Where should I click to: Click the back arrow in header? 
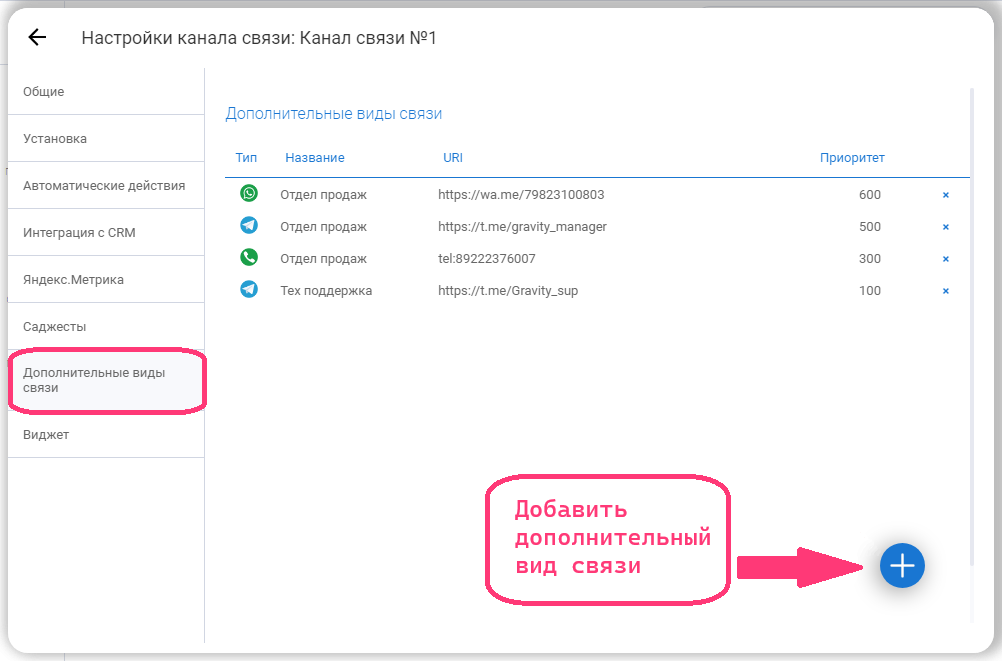(x=37, y=38)
